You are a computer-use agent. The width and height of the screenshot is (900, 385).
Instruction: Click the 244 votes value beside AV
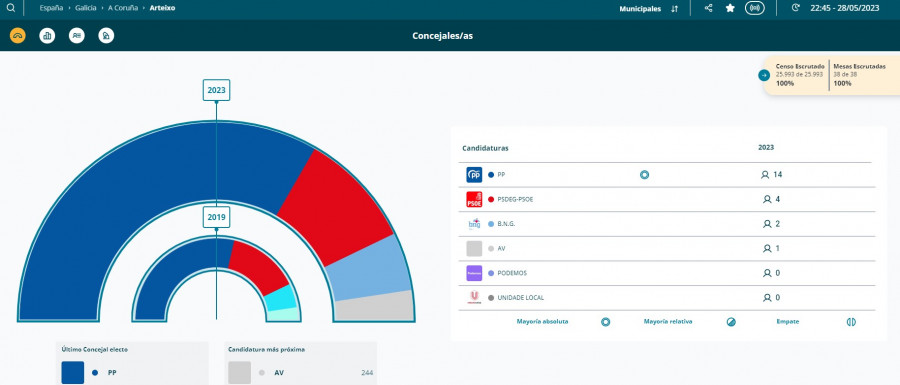point(367,373)
